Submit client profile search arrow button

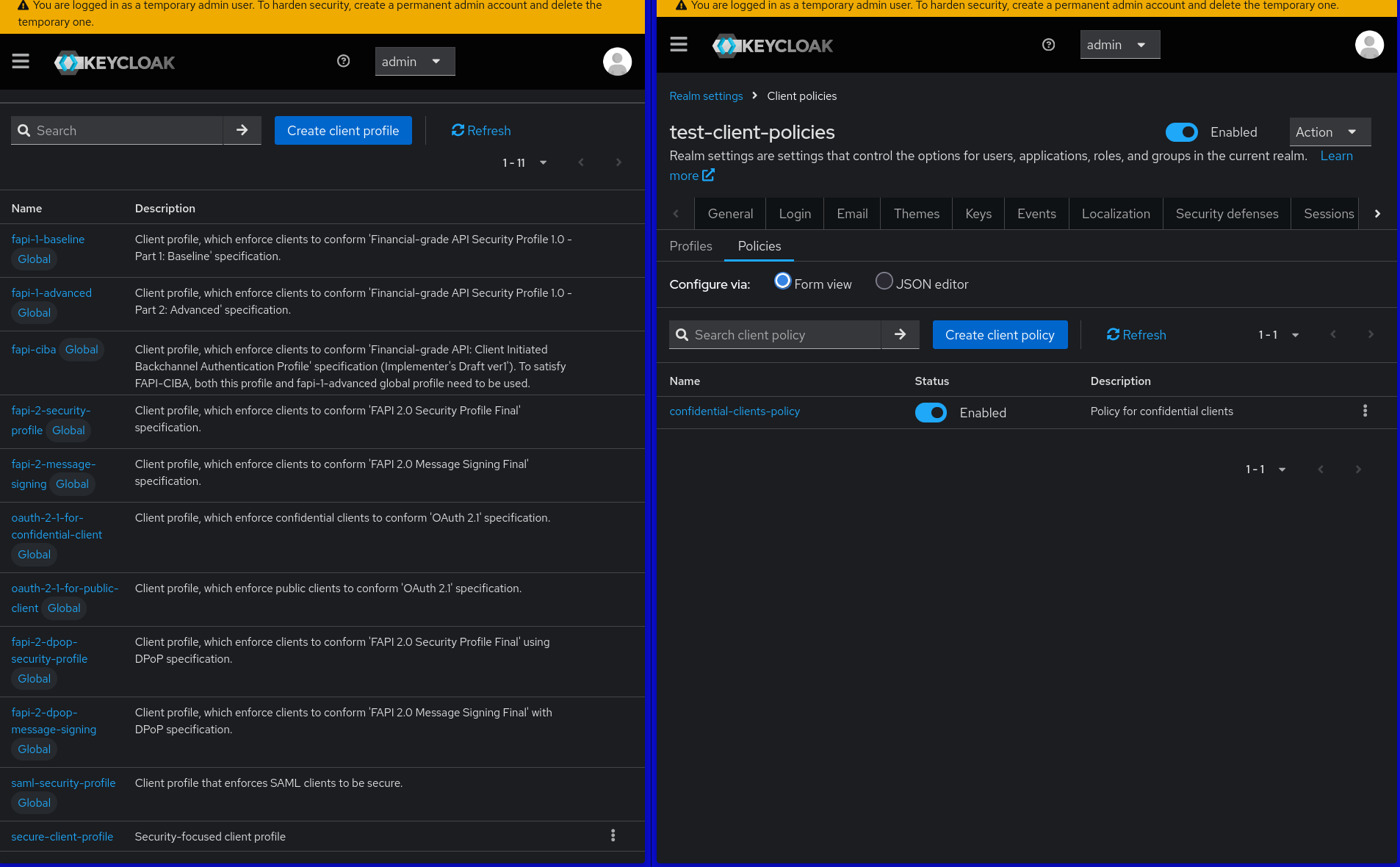[242, 130]
